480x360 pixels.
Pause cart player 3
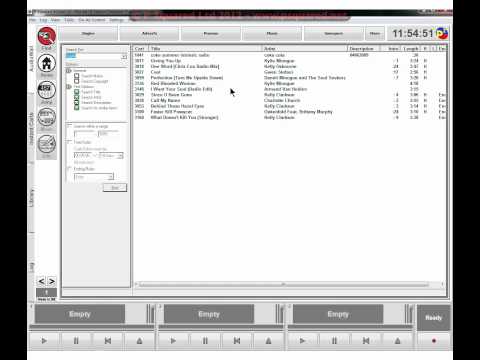tap(334, 341)
